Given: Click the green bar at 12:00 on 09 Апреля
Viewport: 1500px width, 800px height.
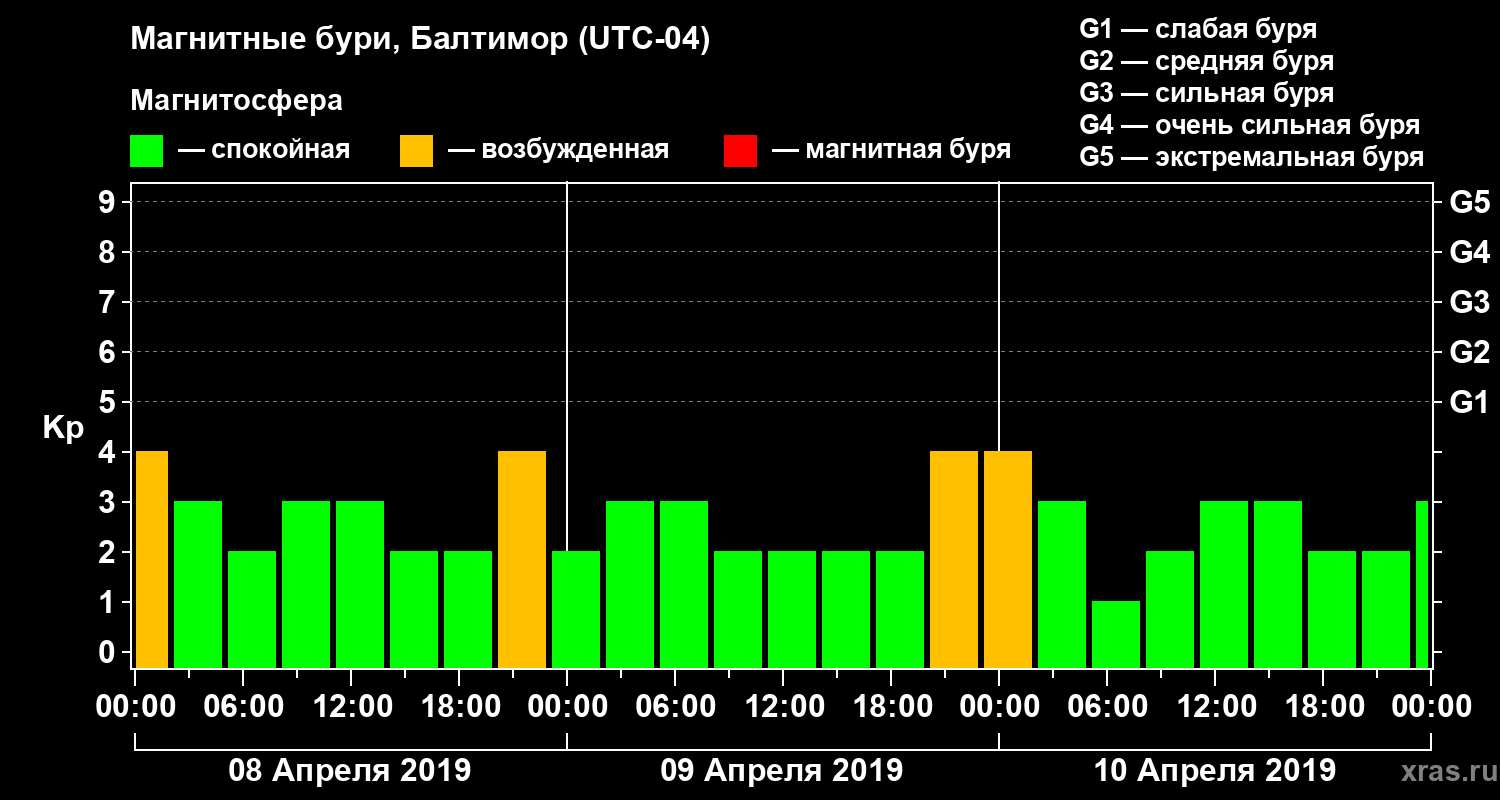Looking at the screenshot, I should [x=792, y=609].
